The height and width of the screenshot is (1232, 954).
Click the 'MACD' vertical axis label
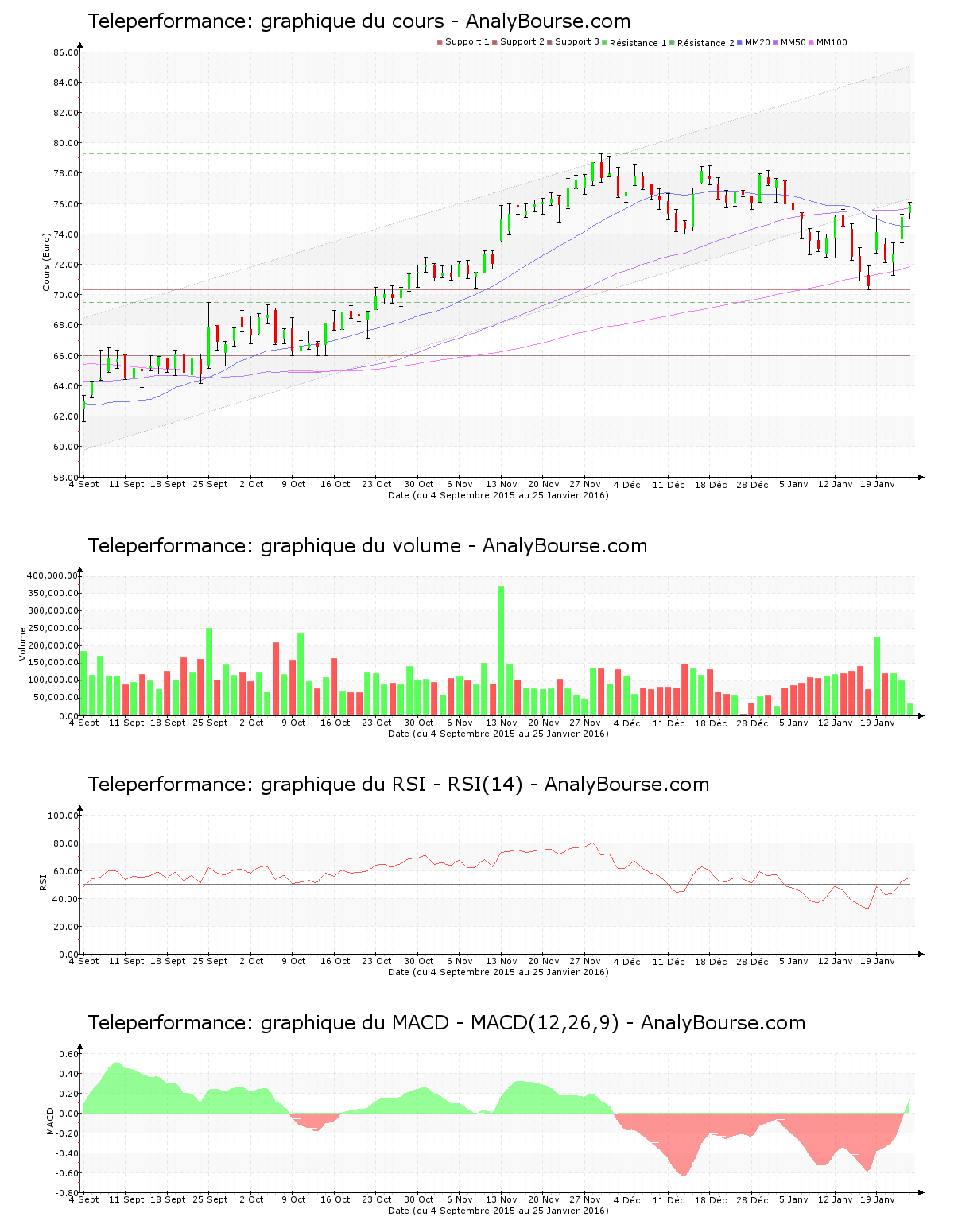[51, 1121]
